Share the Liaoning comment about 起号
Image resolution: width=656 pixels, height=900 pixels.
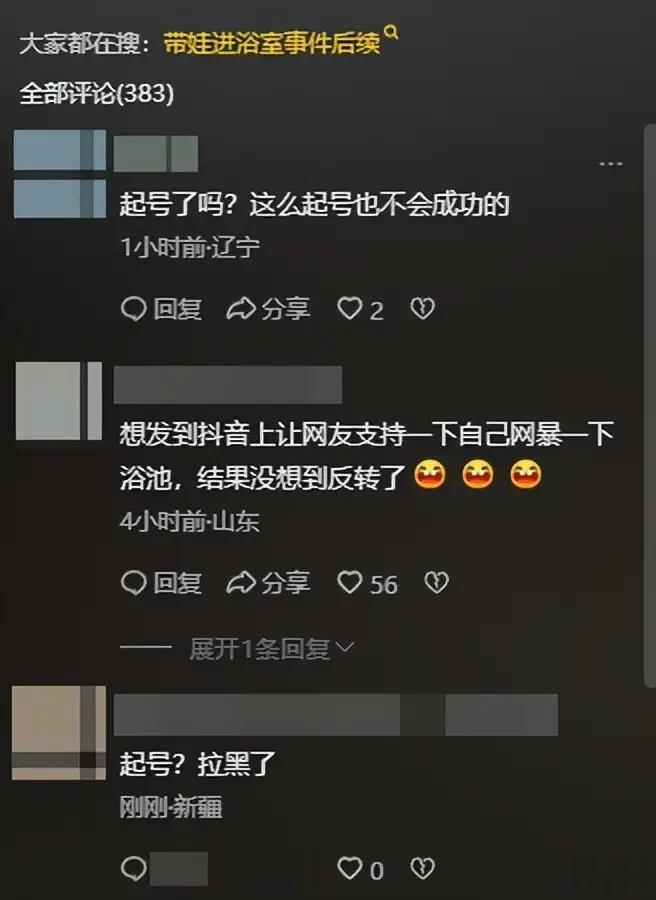tap(268, 309)
